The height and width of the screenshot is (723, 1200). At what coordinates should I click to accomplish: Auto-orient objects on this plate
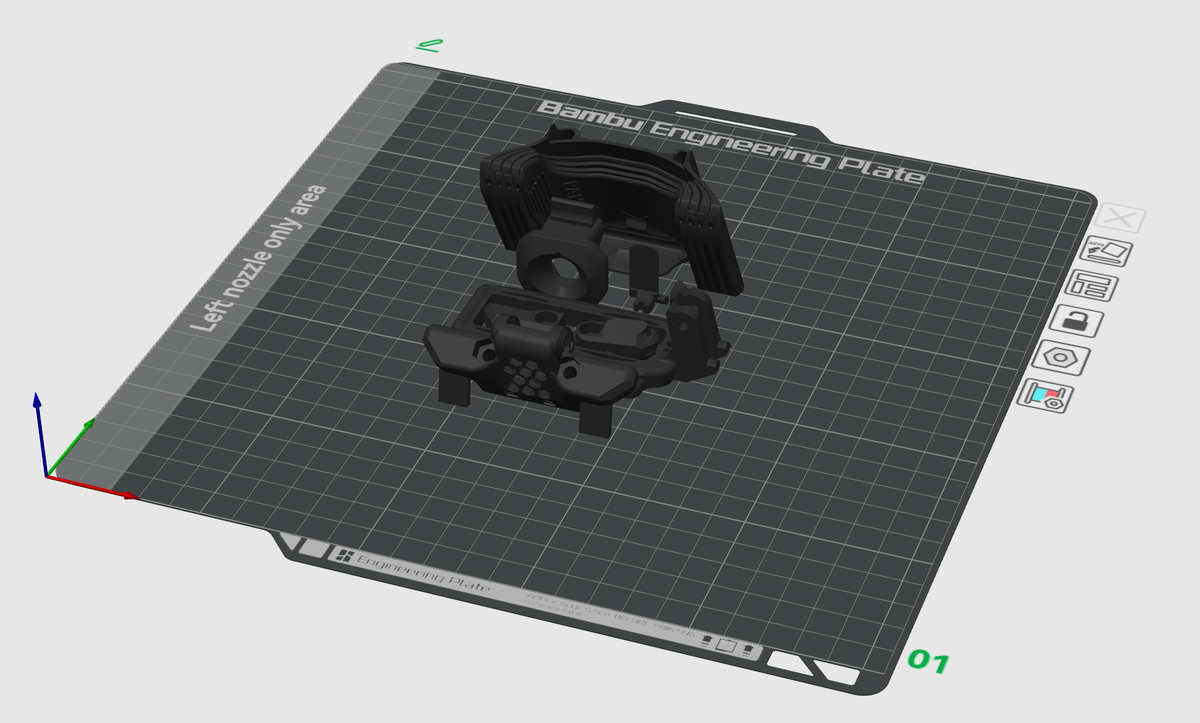(x=1106, y=251)
